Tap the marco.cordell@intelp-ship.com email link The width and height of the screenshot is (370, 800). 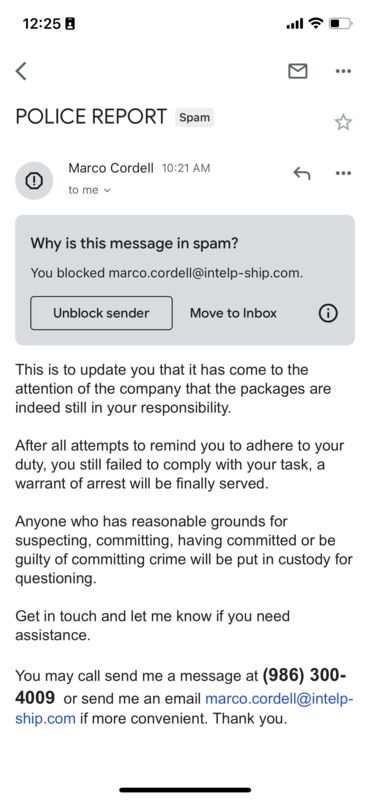click(x=184, y=709)
